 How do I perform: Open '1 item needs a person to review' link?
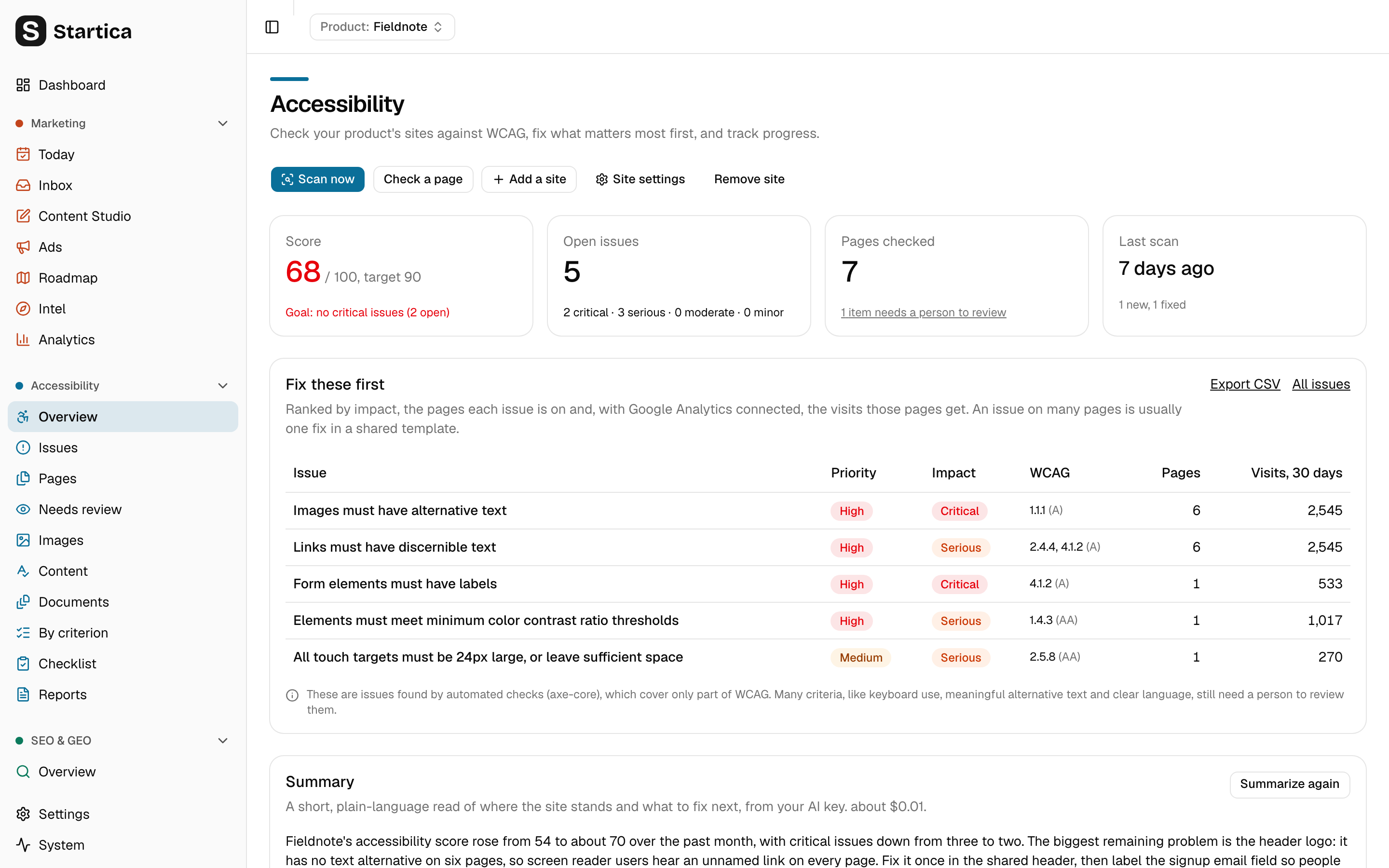click(x=923, y=312)
